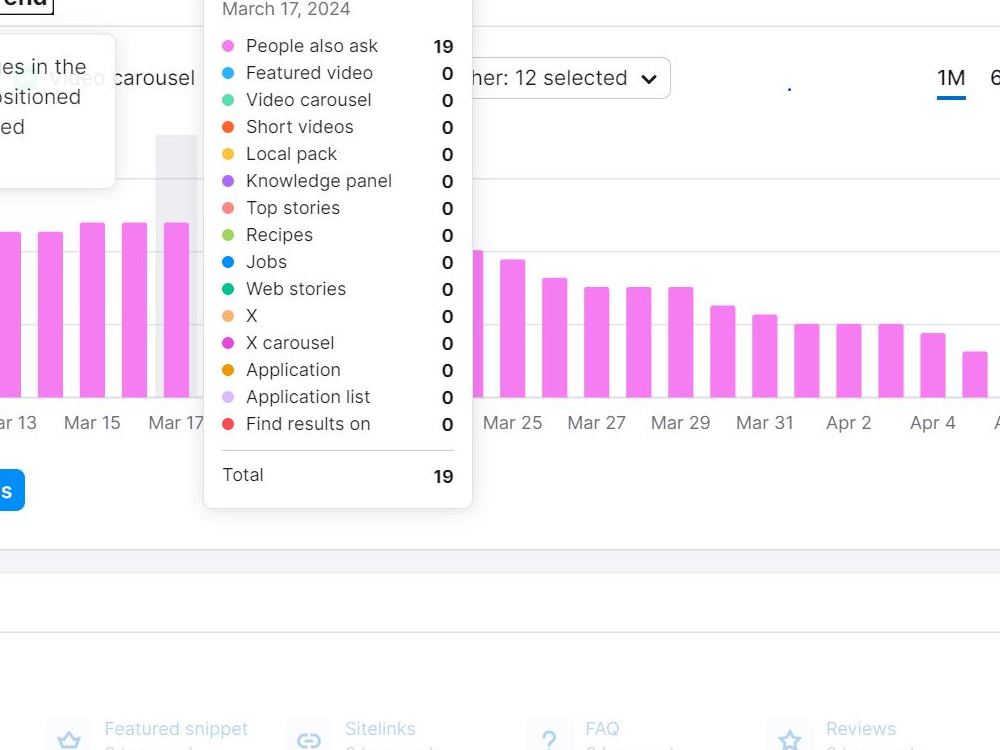Click the Mar 17 chart bar

177,310
